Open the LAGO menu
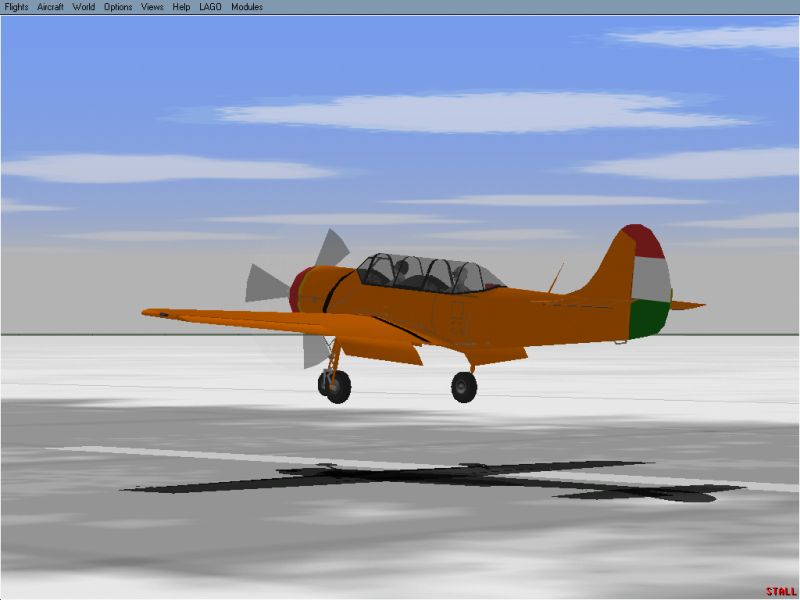This screenshot has width=800, height=600. [x=210, y=7]
